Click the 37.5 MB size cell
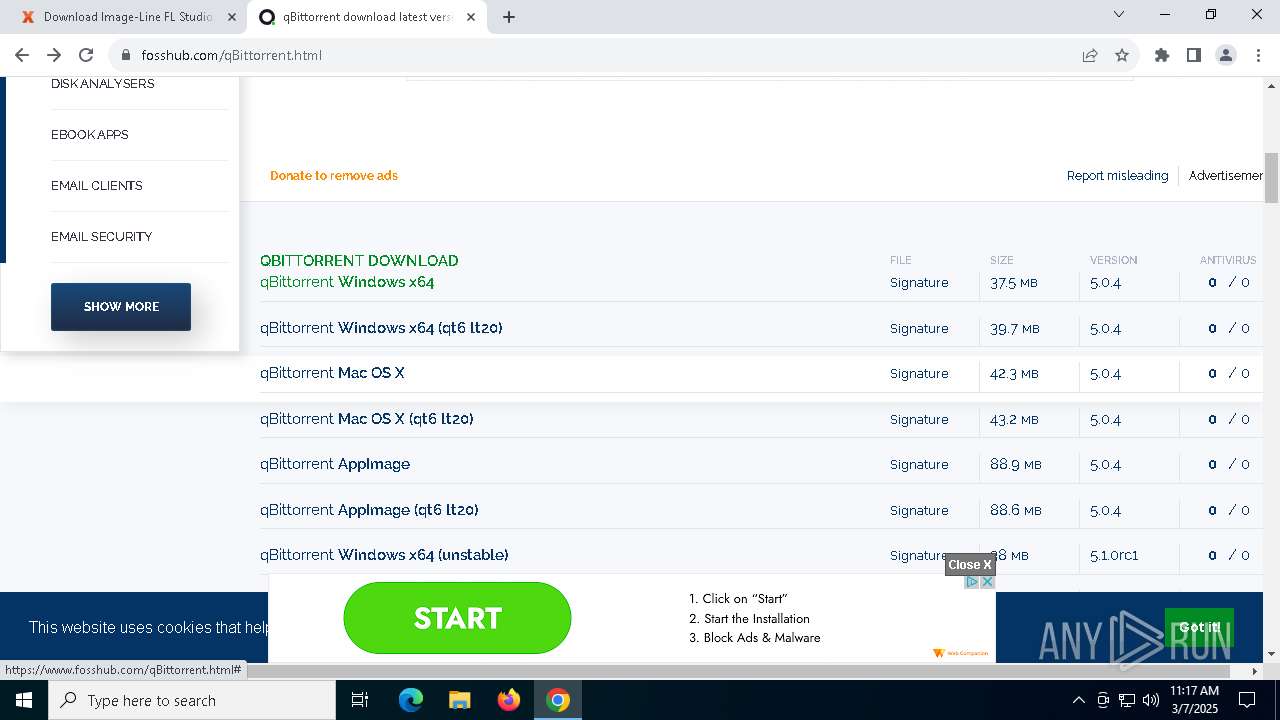Viewport: 1280px width, 720px height. point(1014,283)
